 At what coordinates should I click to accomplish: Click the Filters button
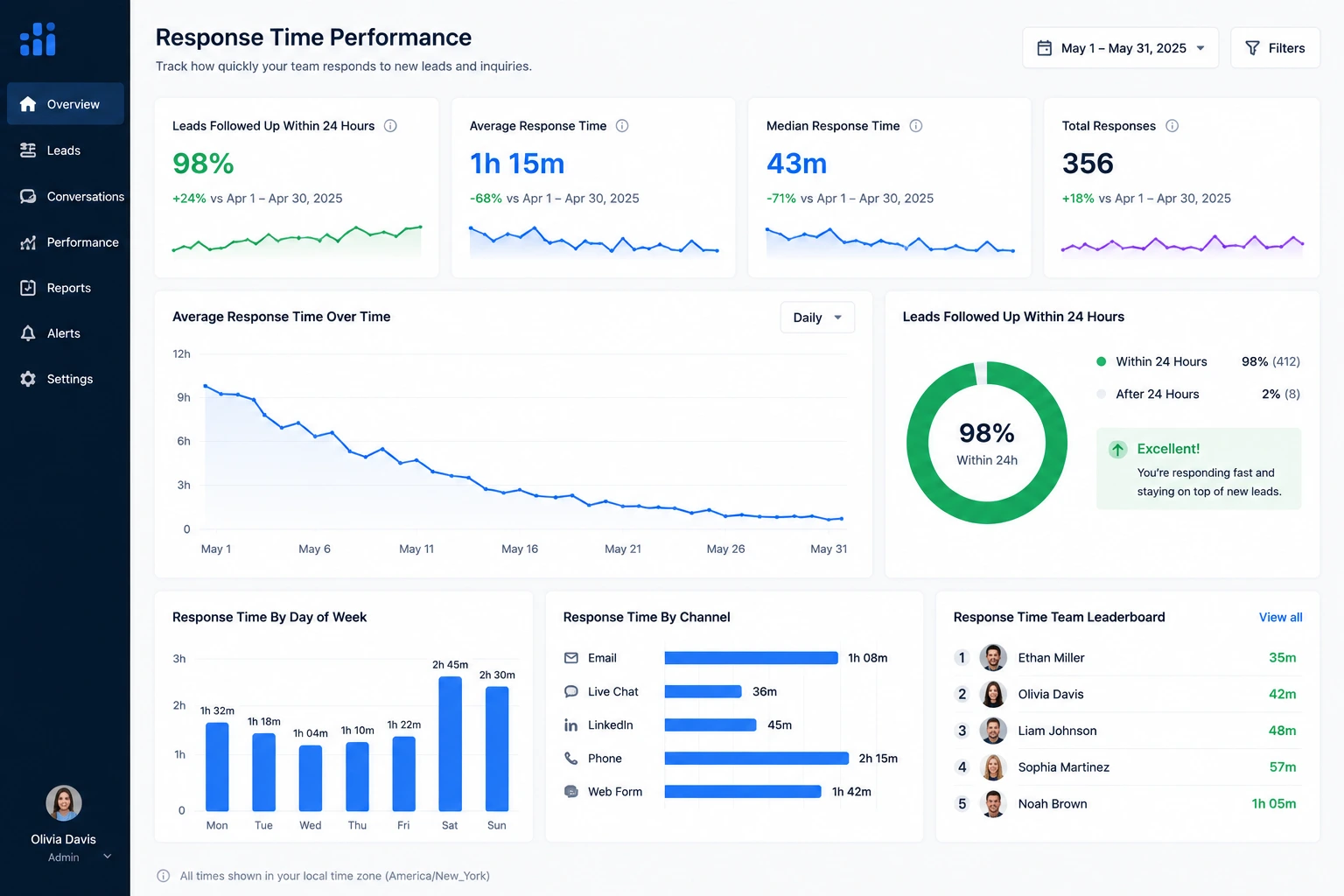(x=1275, y=48)
